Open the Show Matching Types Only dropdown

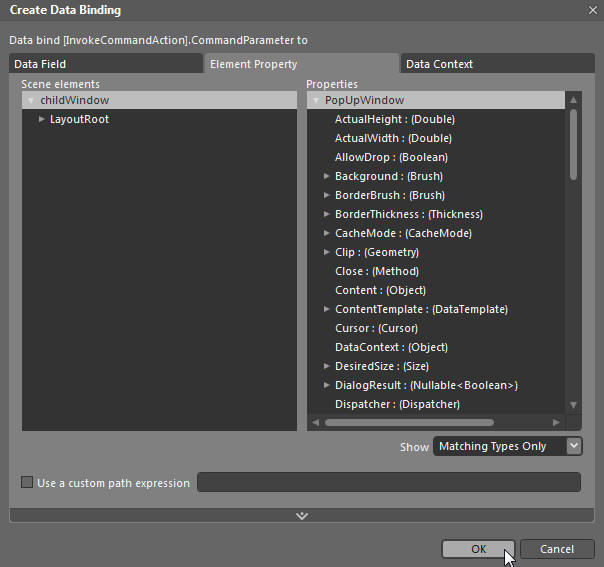[508, 446]
